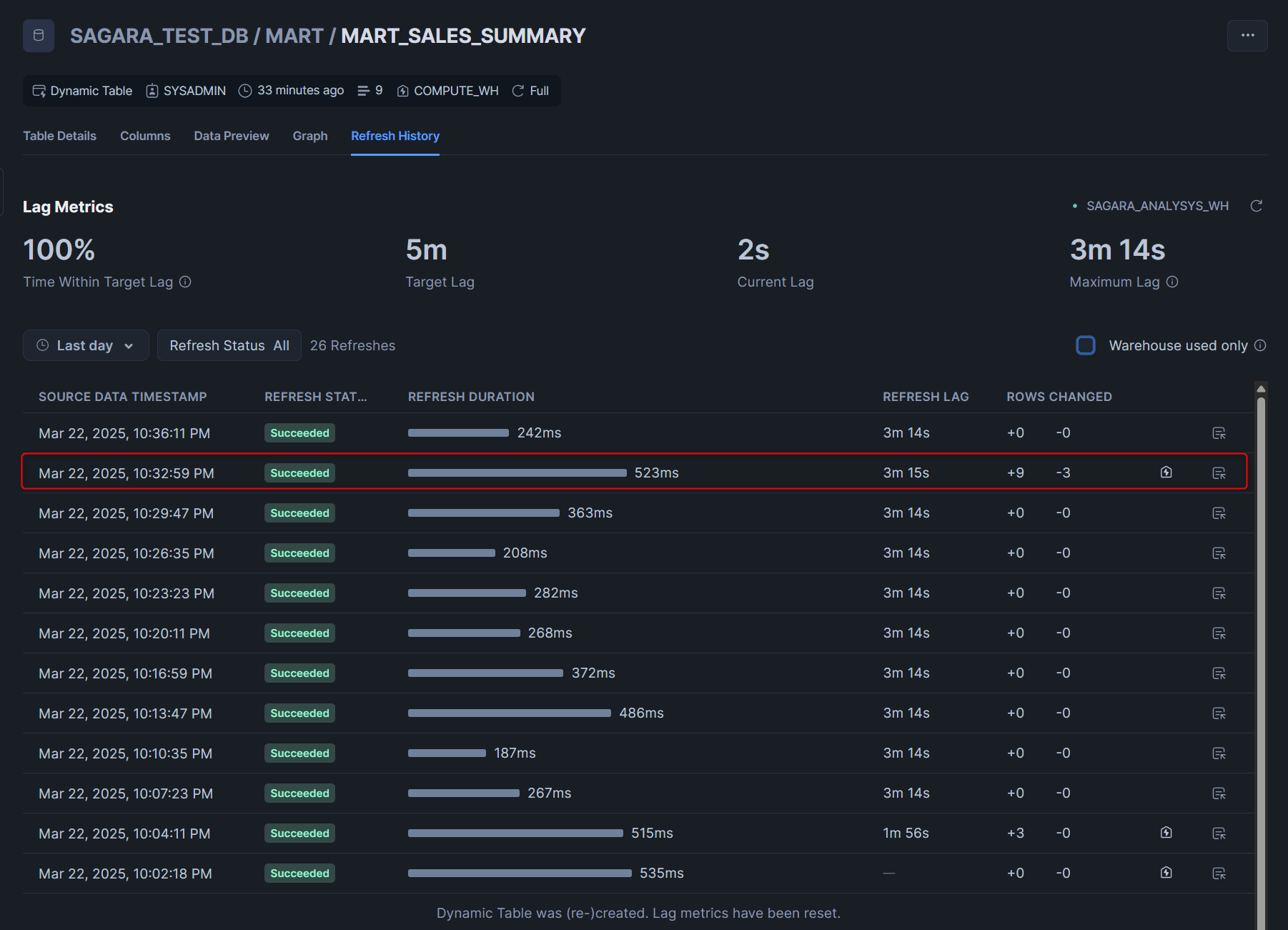Go to SAGARA_TEST_DB in breadcrumb
Image resolution: width=1288 pixels, height=930 pixels.
[159, 36]
